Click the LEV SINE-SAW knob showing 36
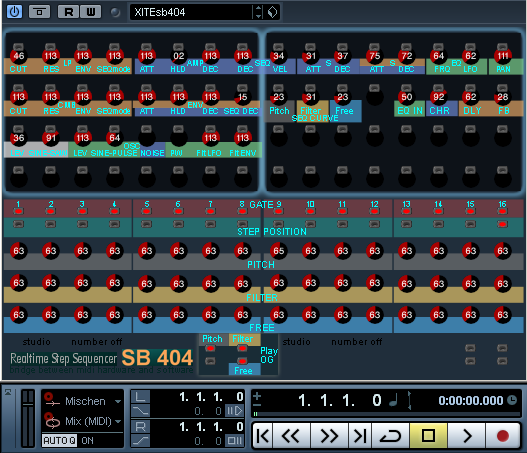This screenshot has height=453, width=527. pyautogui.click(x=18, y=138)
